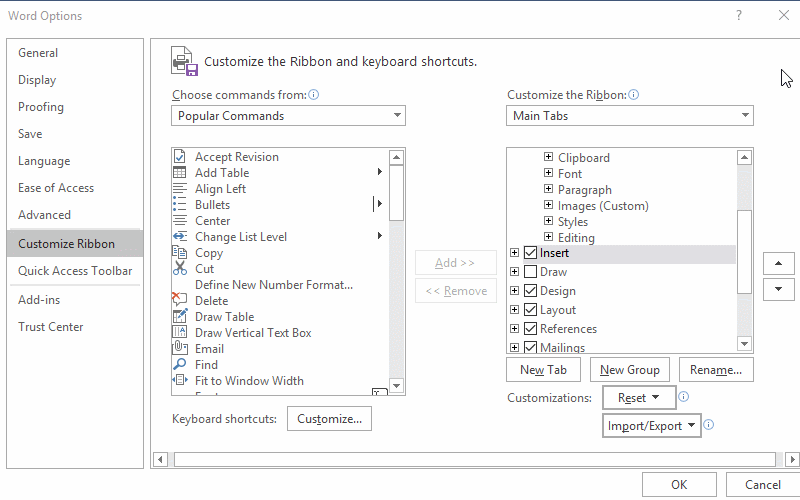The image size is (800, 500).
Task: Select the Email paperclip icon
Action: (180, 348)
